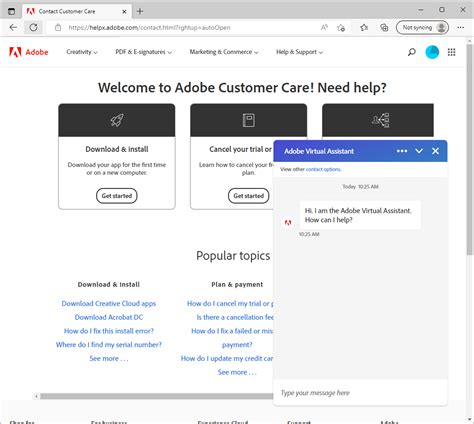Click the site lock icon
Viewport: 474px width, 424px height.
pos(58,28)
